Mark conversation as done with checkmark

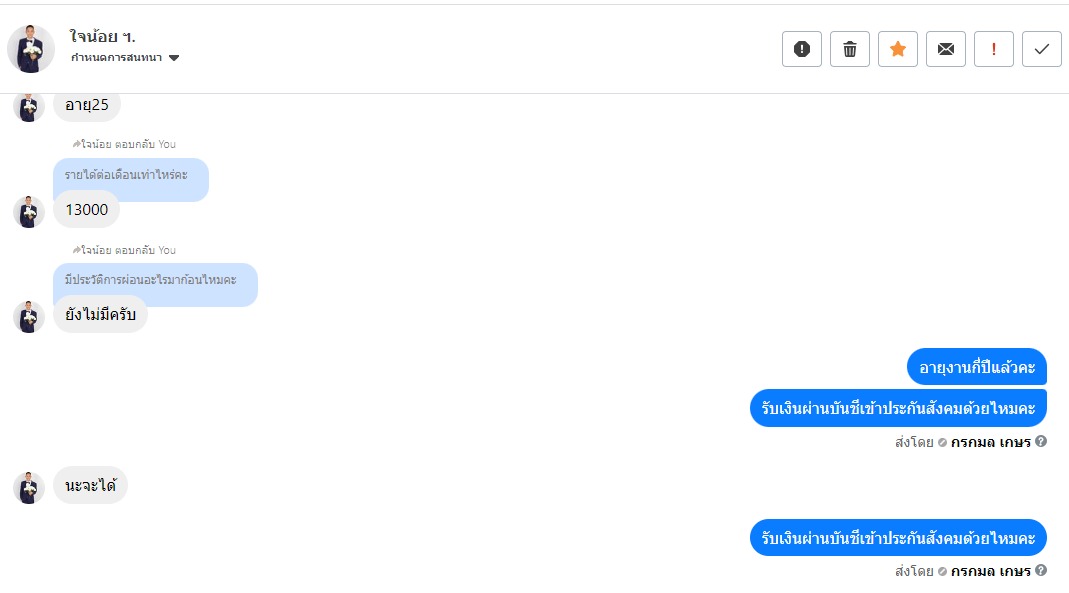tap(1042, 49)
